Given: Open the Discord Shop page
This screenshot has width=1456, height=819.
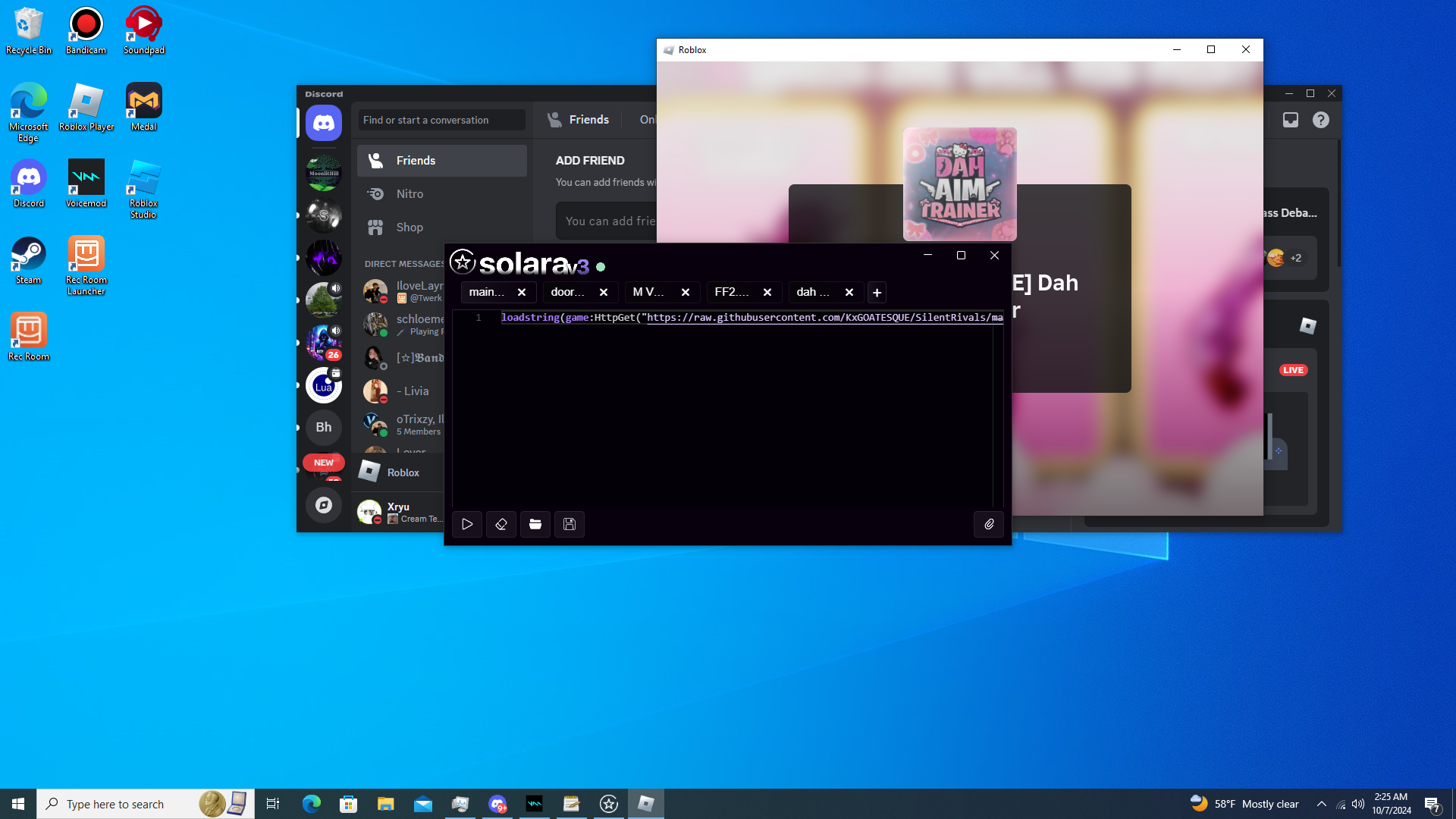Looking at the screenshot, I should [409, 227].
